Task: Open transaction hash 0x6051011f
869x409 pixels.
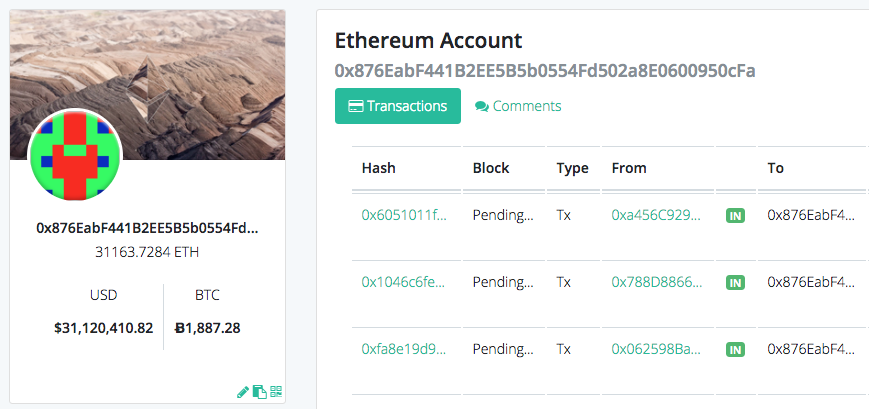Action: point(404,215)
